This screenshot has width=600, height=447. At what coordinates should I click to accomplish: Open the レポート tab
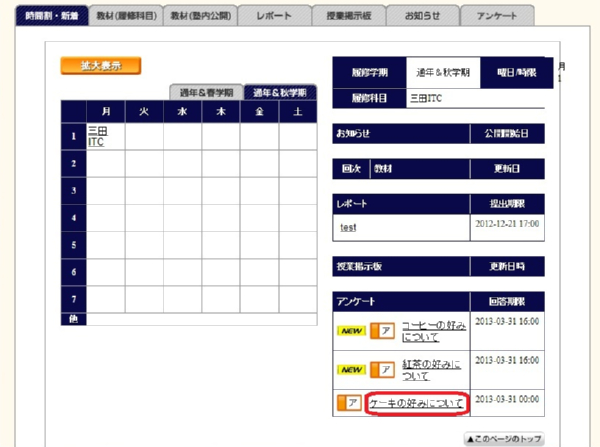(274, 16)
